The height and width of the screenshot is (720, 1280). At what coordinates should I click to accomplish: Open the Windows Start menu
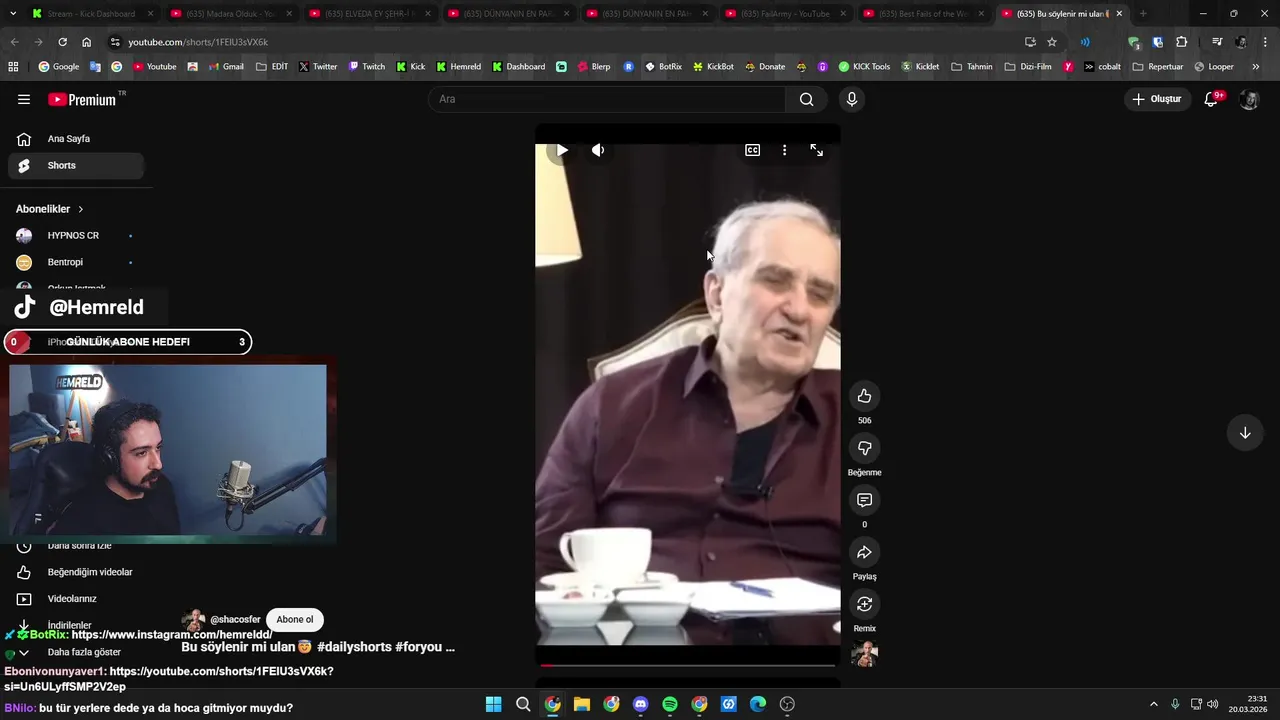click(x=493, y=704)
